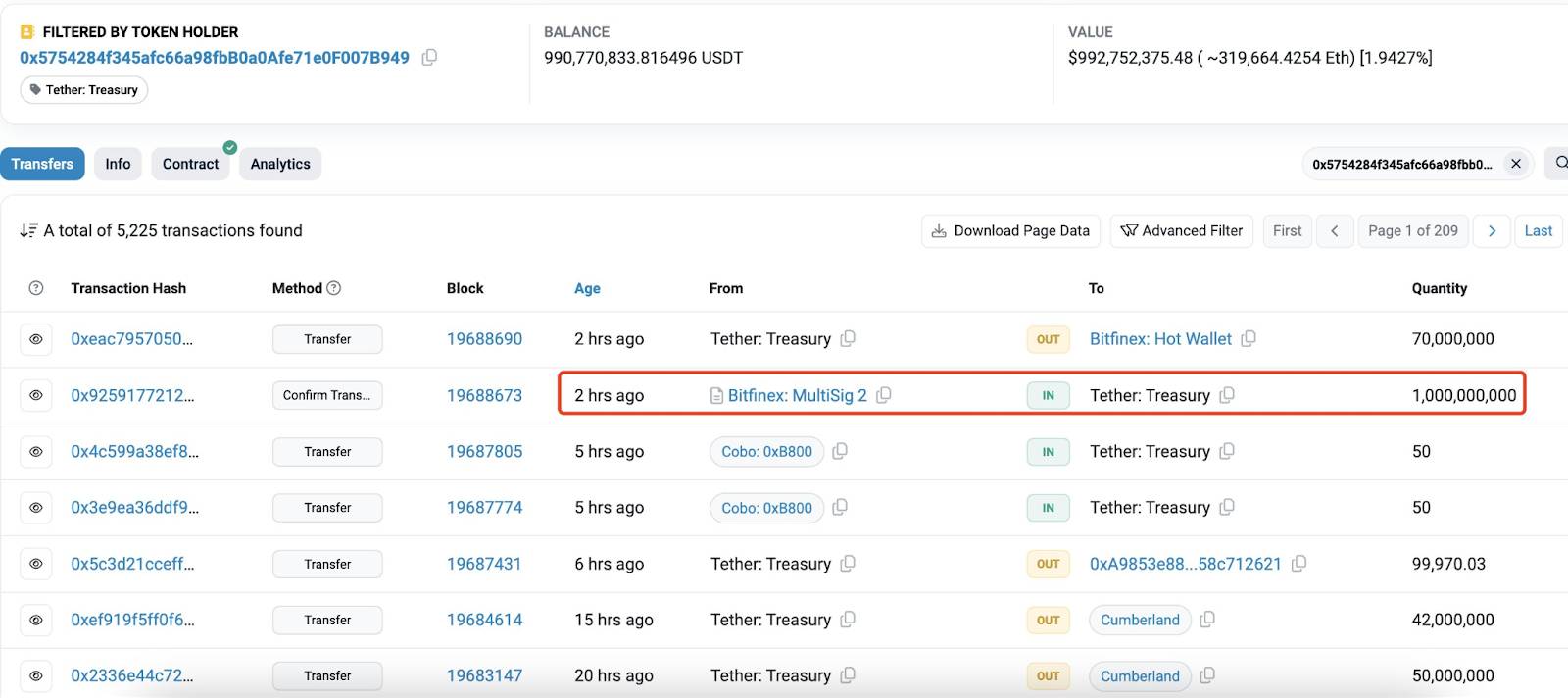1568x698 pixels.
Task: Copy Tether: Treasury sender in block 19683147 row
Action: click(x=848, y=676)
